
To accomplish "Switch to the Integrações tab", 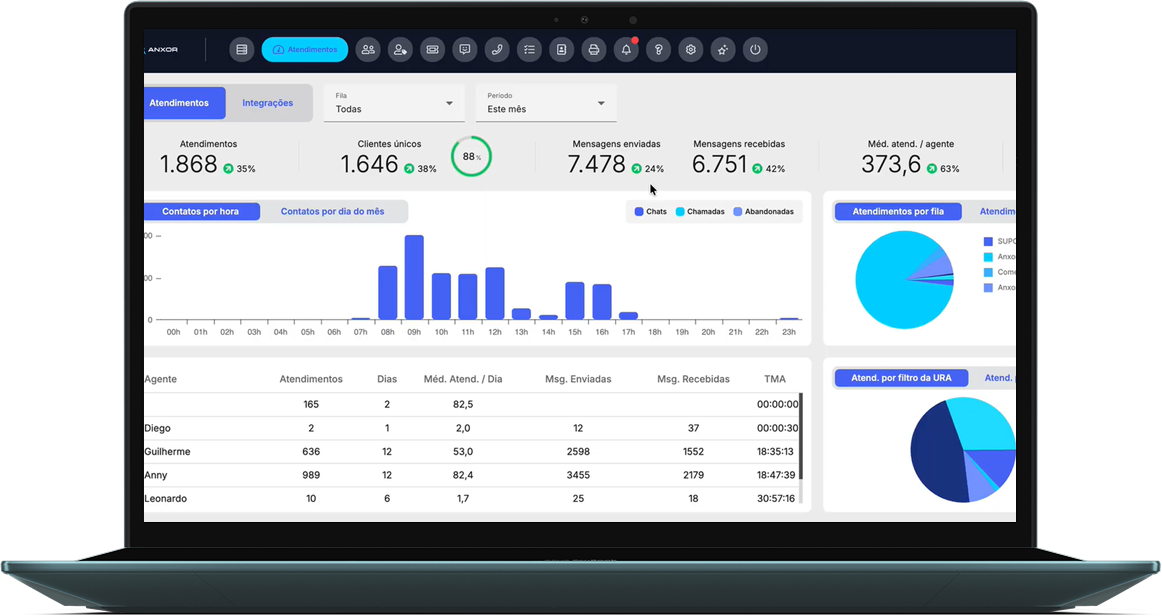I will 268,103.
